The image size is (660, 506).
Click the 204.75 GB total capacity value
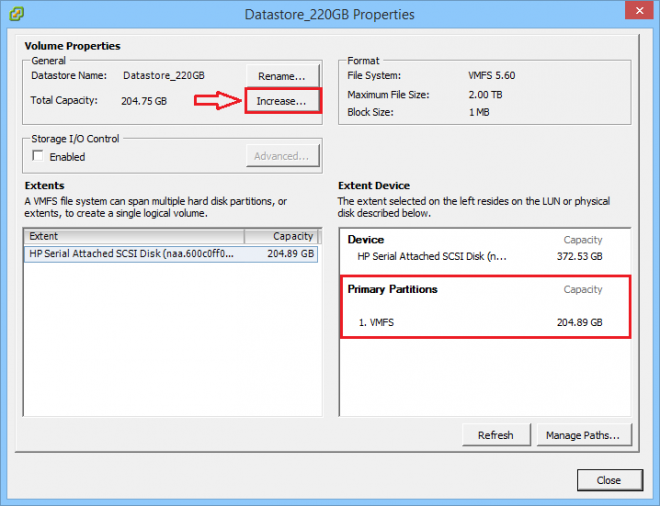point(144,101)
